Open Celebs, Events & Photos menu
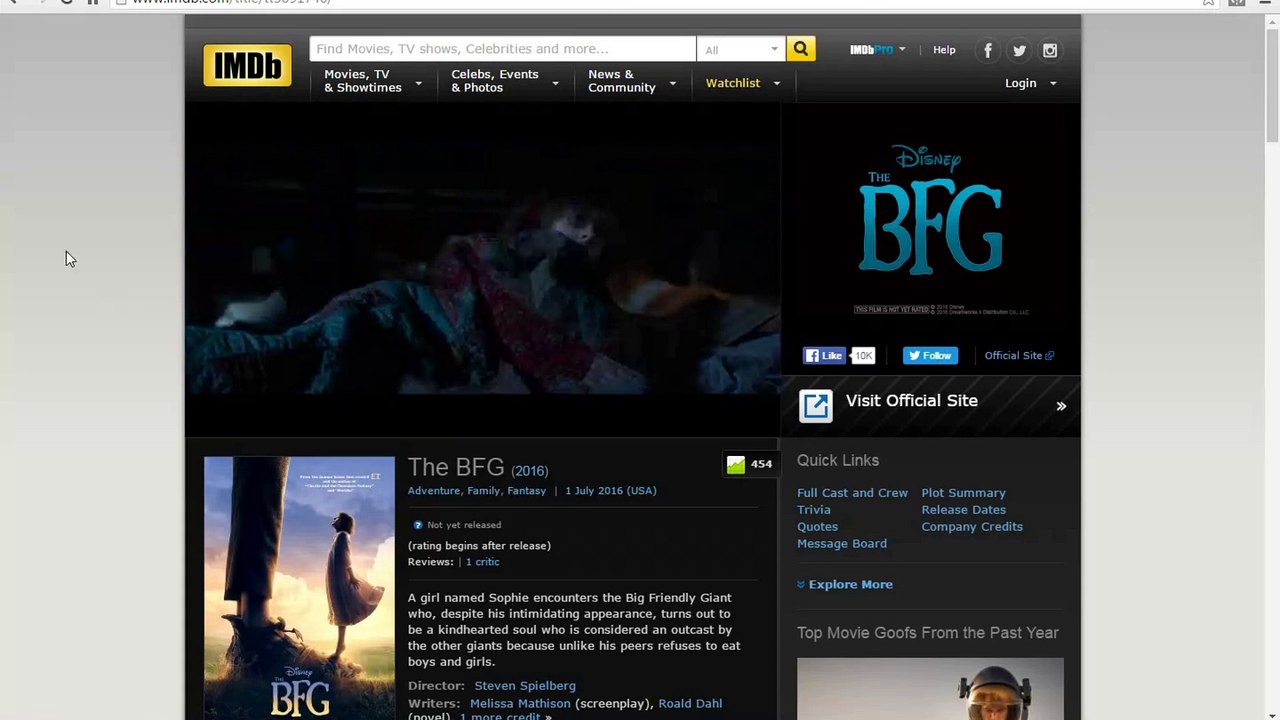 pyautogui.click(x=505, y=81)
